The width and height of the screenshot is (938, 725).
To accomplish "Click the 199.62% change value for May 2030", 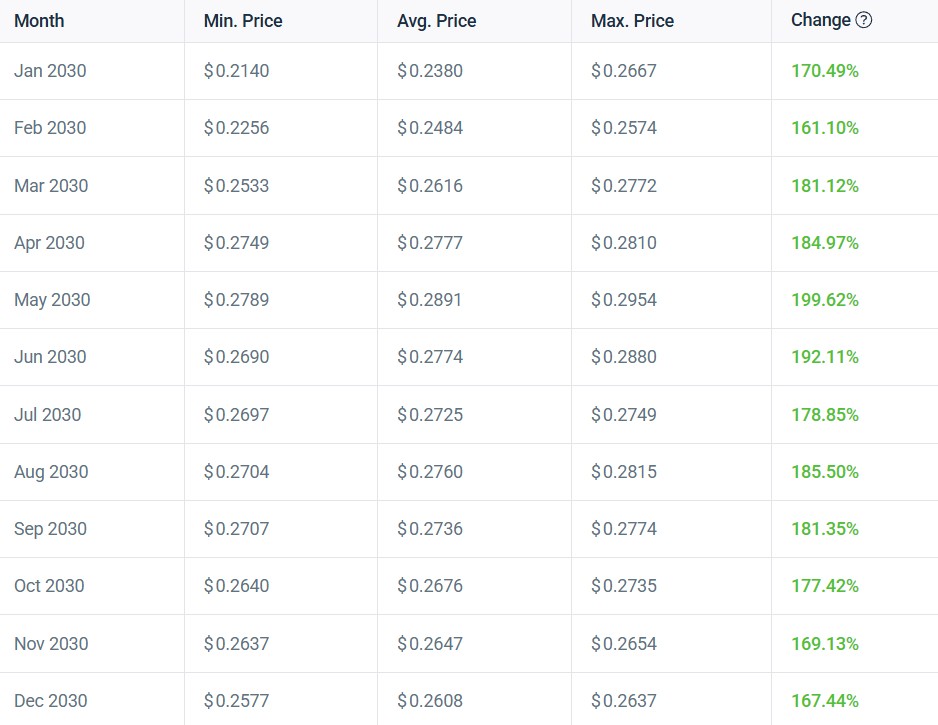I will (x=823, y=300).
